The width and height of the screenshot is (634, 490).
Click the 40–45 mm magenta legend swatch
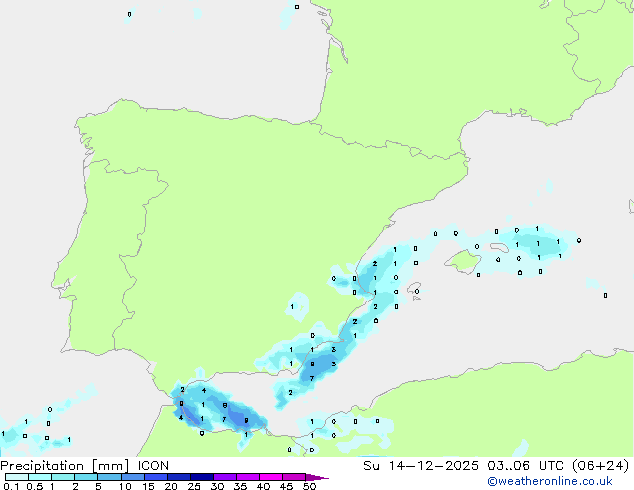click(x=271, y=477)
